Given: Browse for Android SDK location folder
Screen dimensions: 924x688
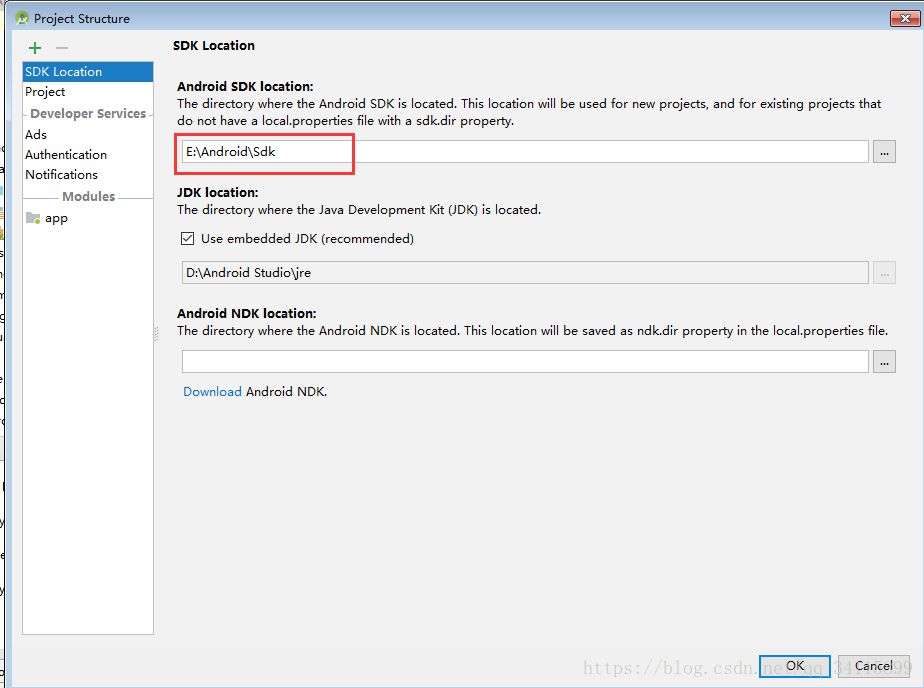Looking at the screenshot, I should coord(884,152).
